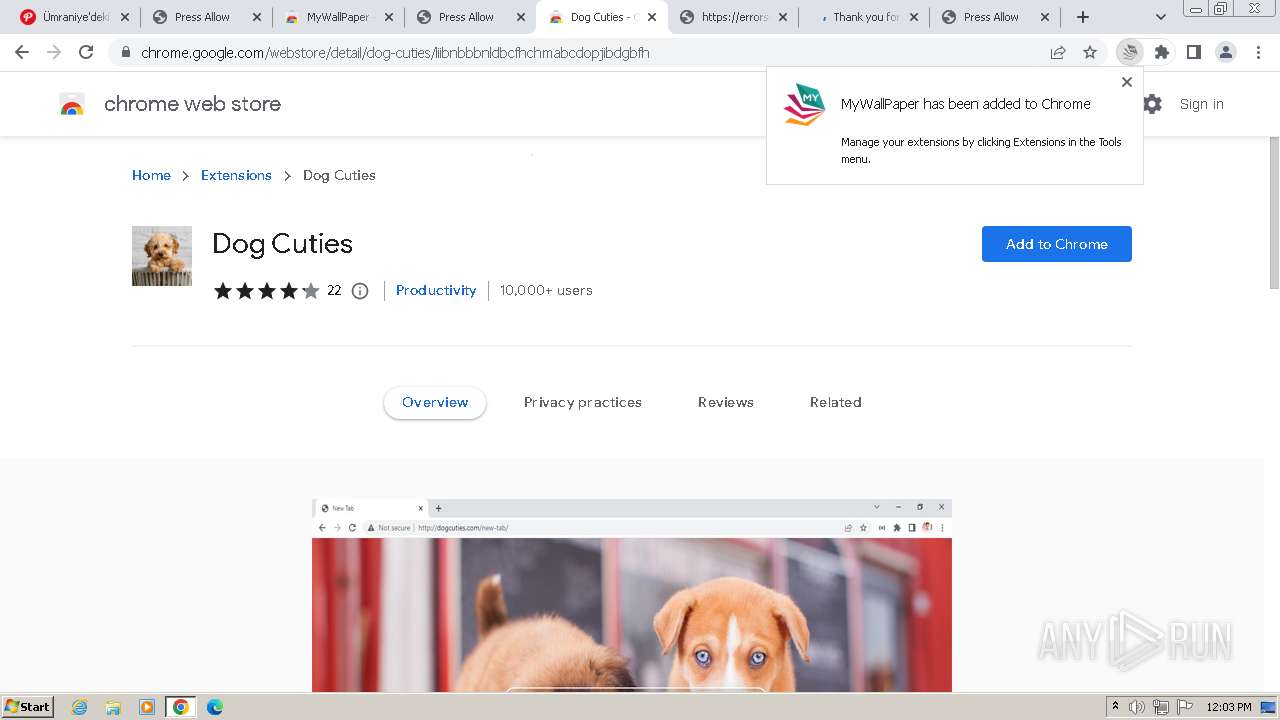Click the Dog Cuties title heading
The width and height of the screenshot is (1280, 720).
(282, 244)
